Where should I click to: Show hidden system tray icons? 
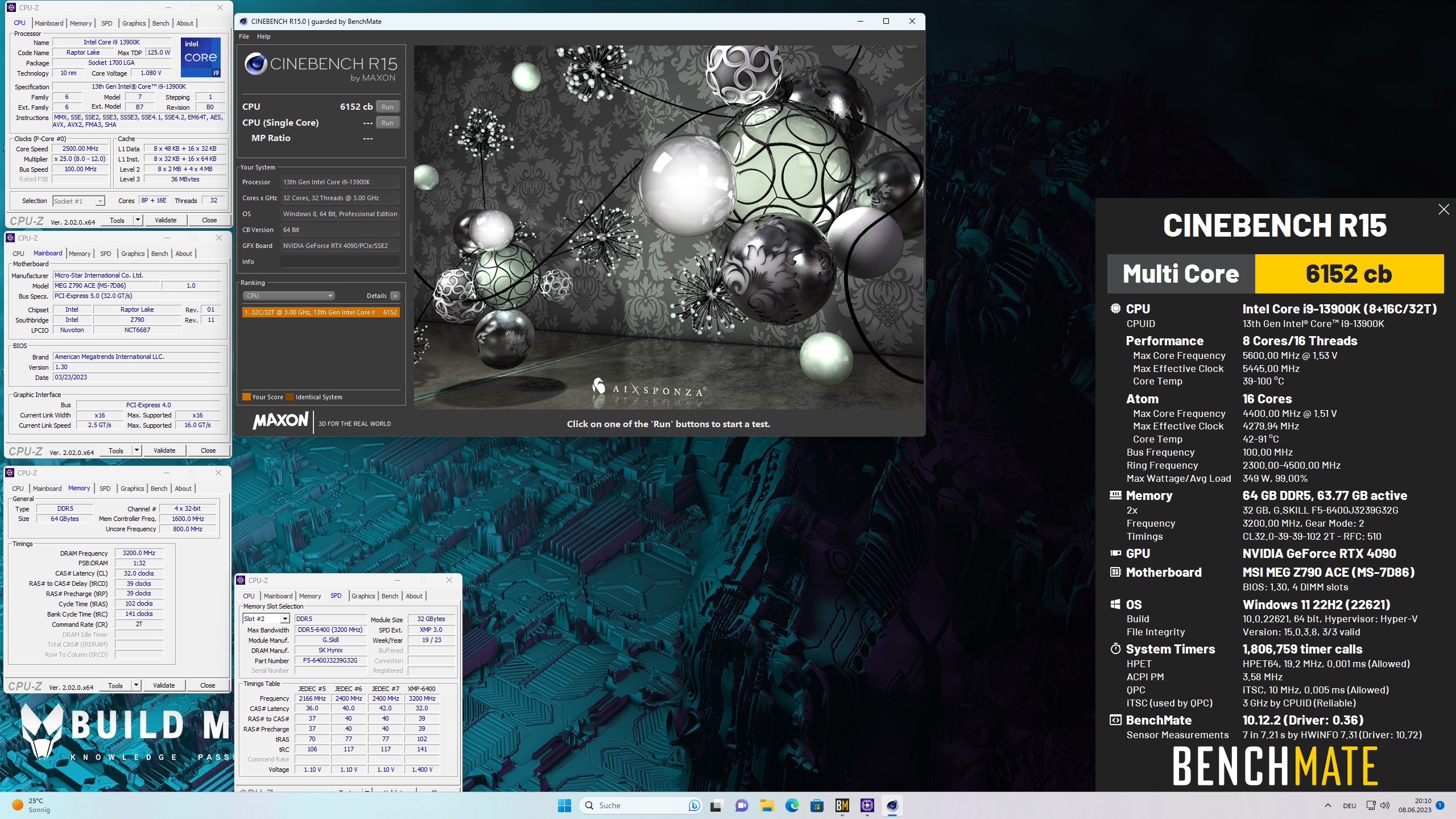pyautogui.click(x=1327, y=805)
